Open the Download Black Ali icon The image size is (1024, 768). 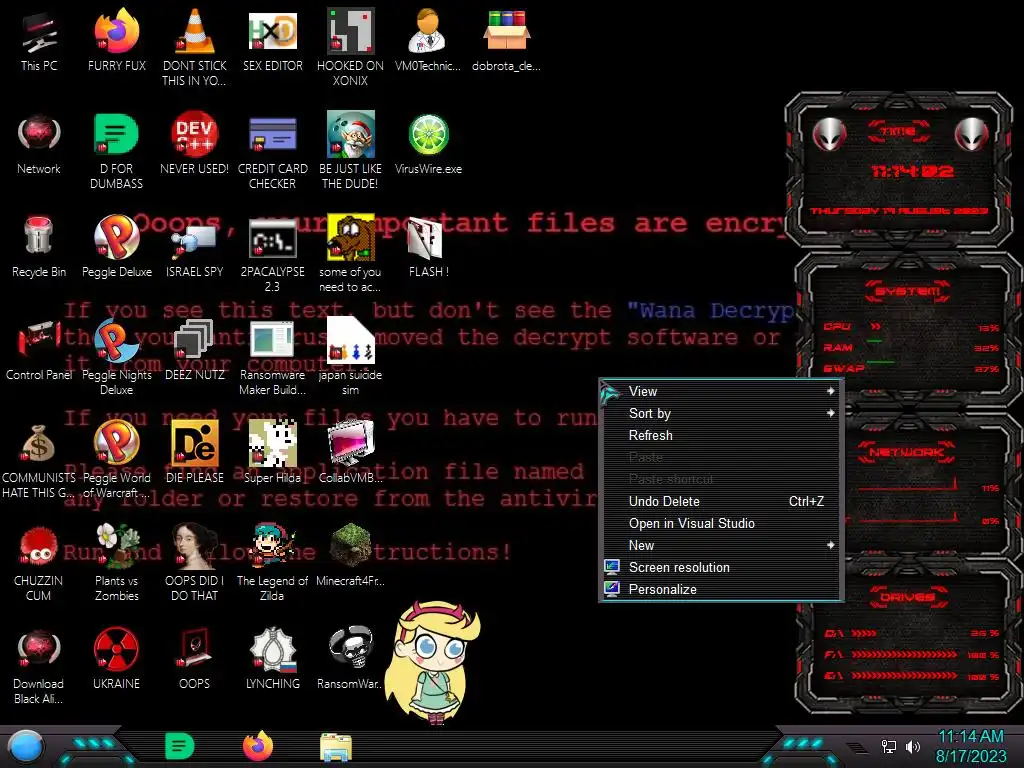click(39, 666)
